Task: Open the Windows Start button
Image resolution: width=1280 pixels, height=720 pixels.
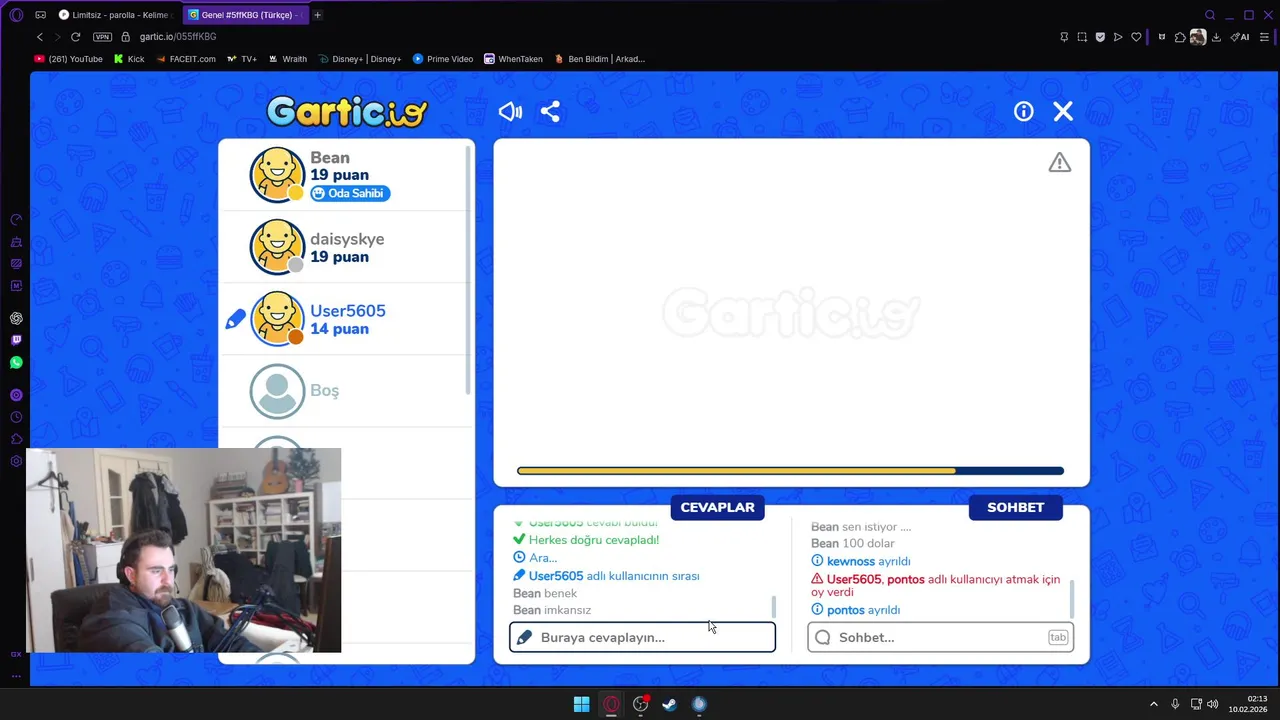Action: tap(581, 704)
